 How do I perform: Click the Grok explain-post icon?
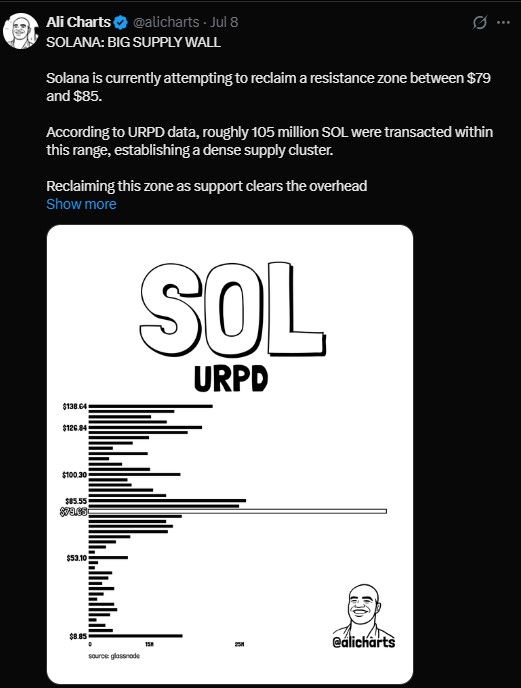coord(479,22)
